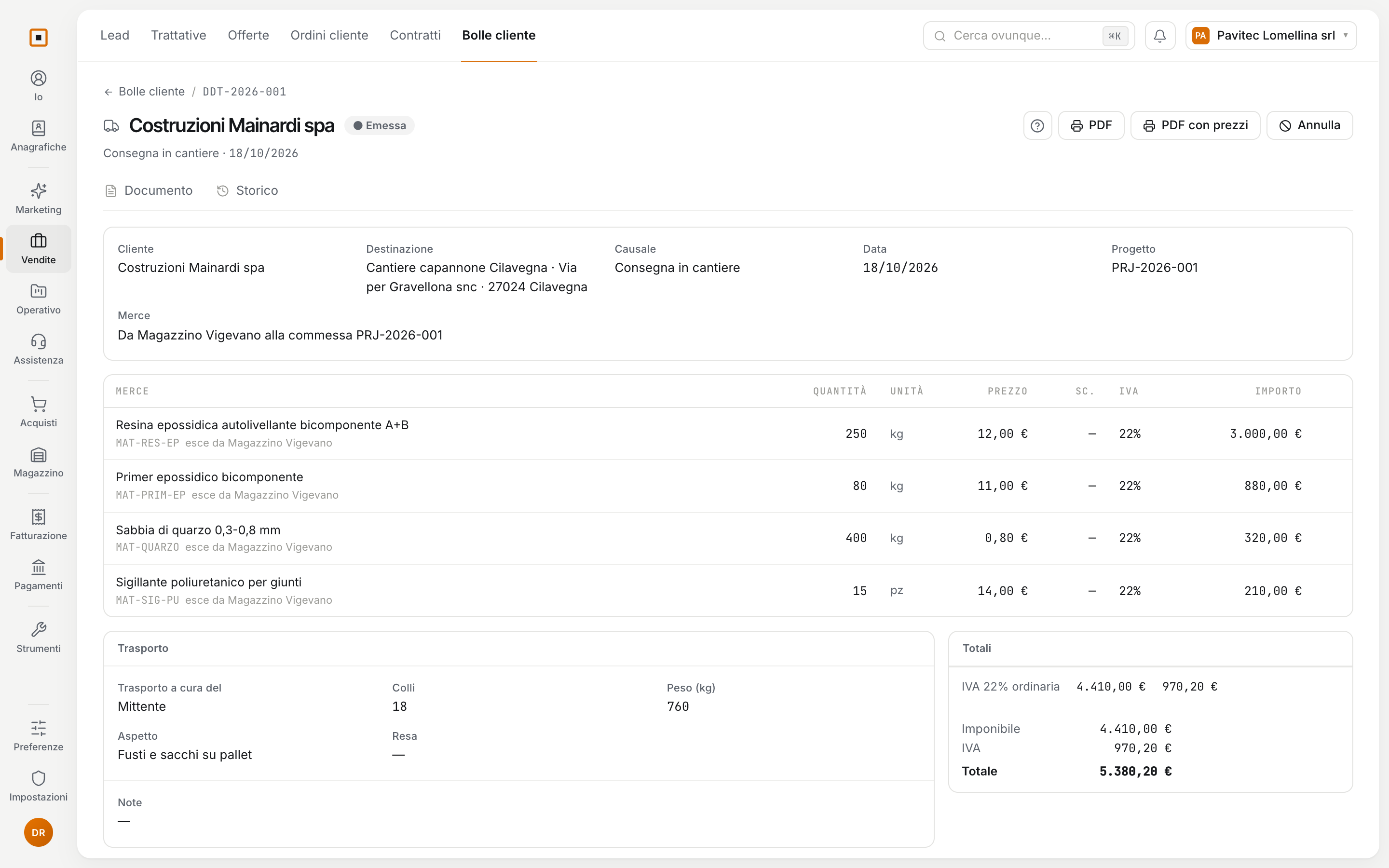The width and height of the screenshot is (1389, 868).
Task: Switch to the Storico tab
Action: pos(247,190)
